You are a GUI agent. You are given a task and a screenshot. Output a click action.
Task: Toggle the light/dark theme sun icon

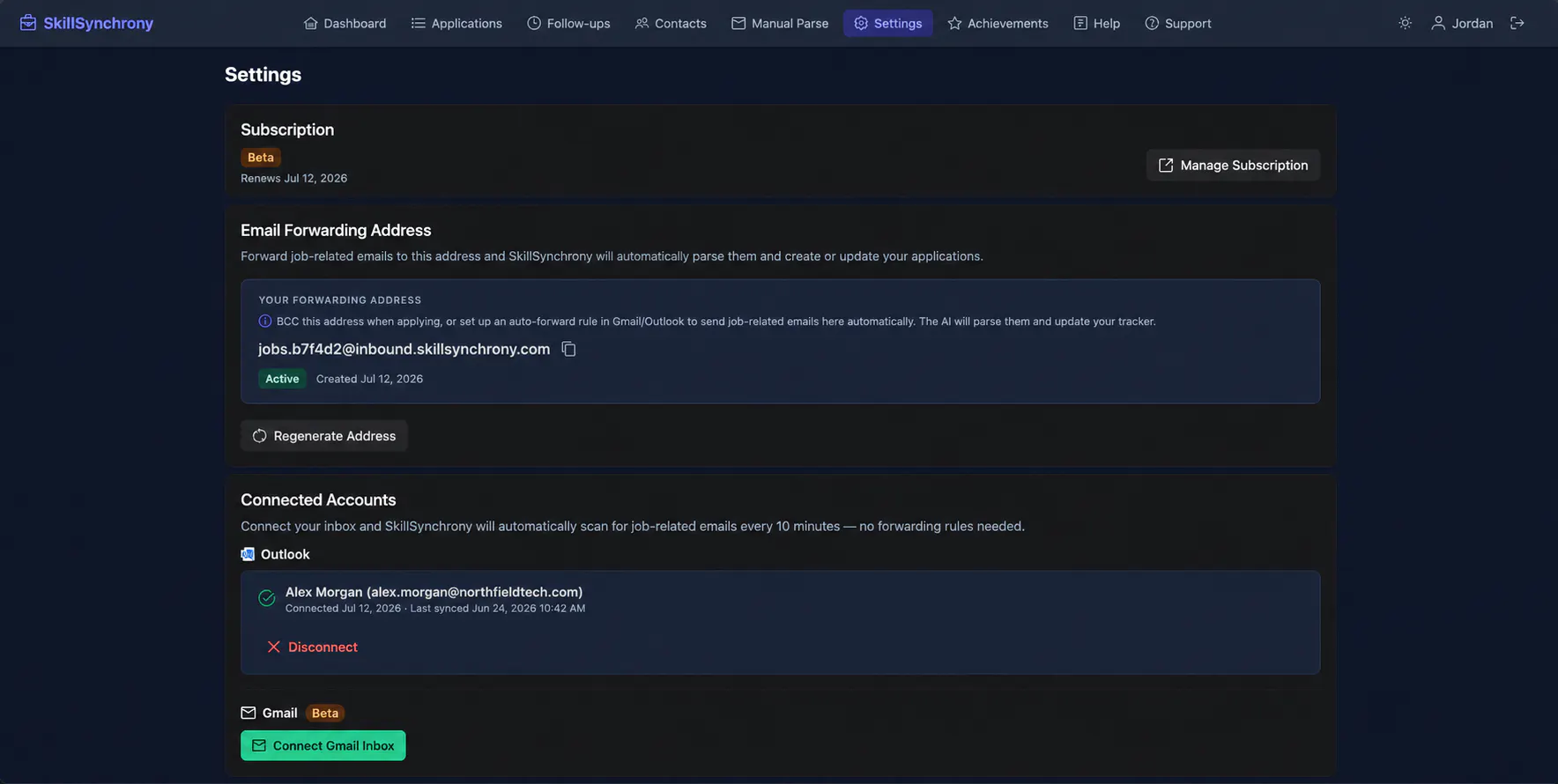point(1405,23)
